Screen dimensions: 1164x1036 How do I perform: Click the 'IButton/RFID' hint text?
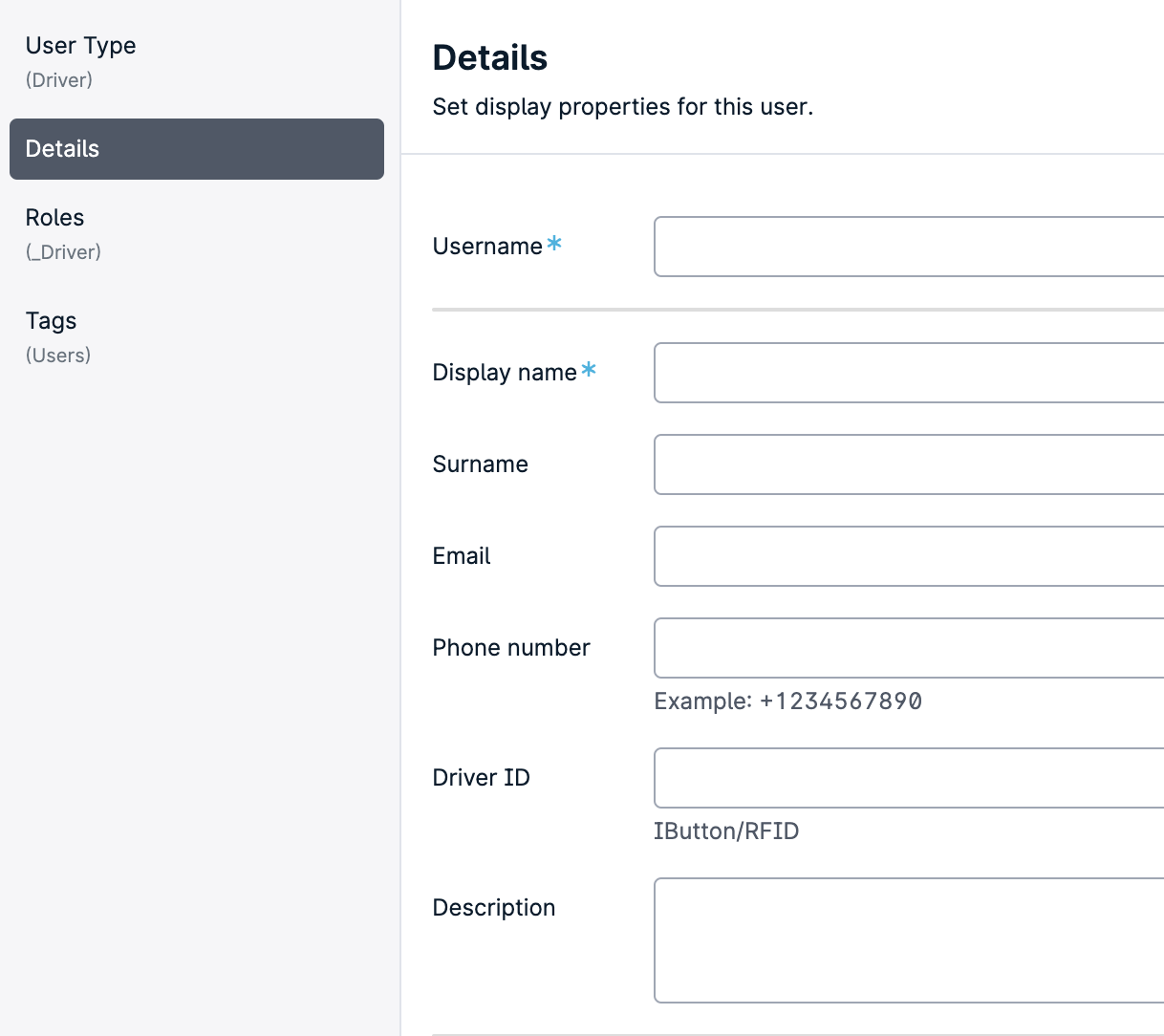(726, 831)
